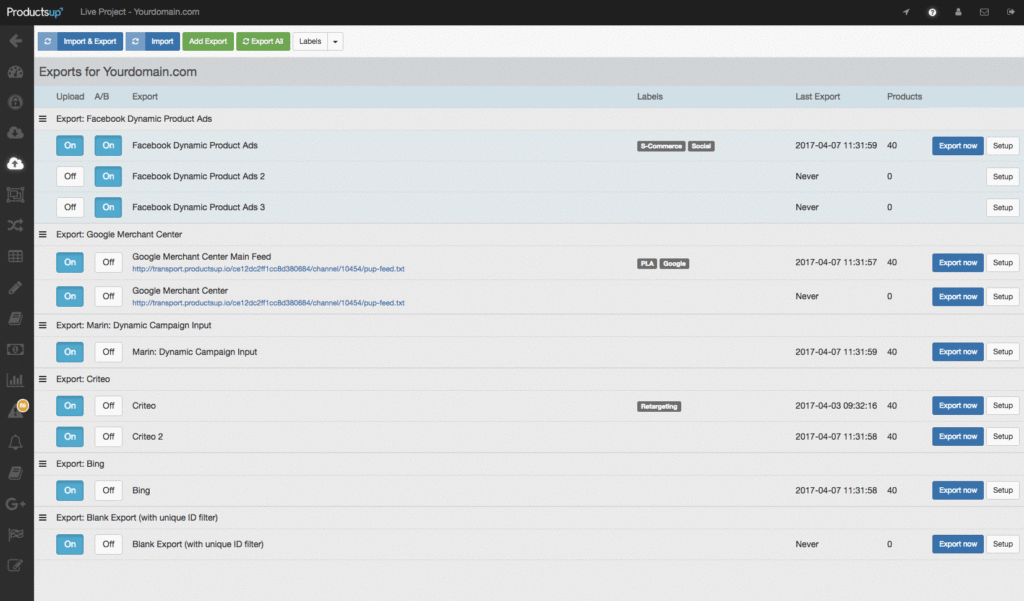Click the S-Commerce label tag
1024x601 pixels.
[661, 146]
